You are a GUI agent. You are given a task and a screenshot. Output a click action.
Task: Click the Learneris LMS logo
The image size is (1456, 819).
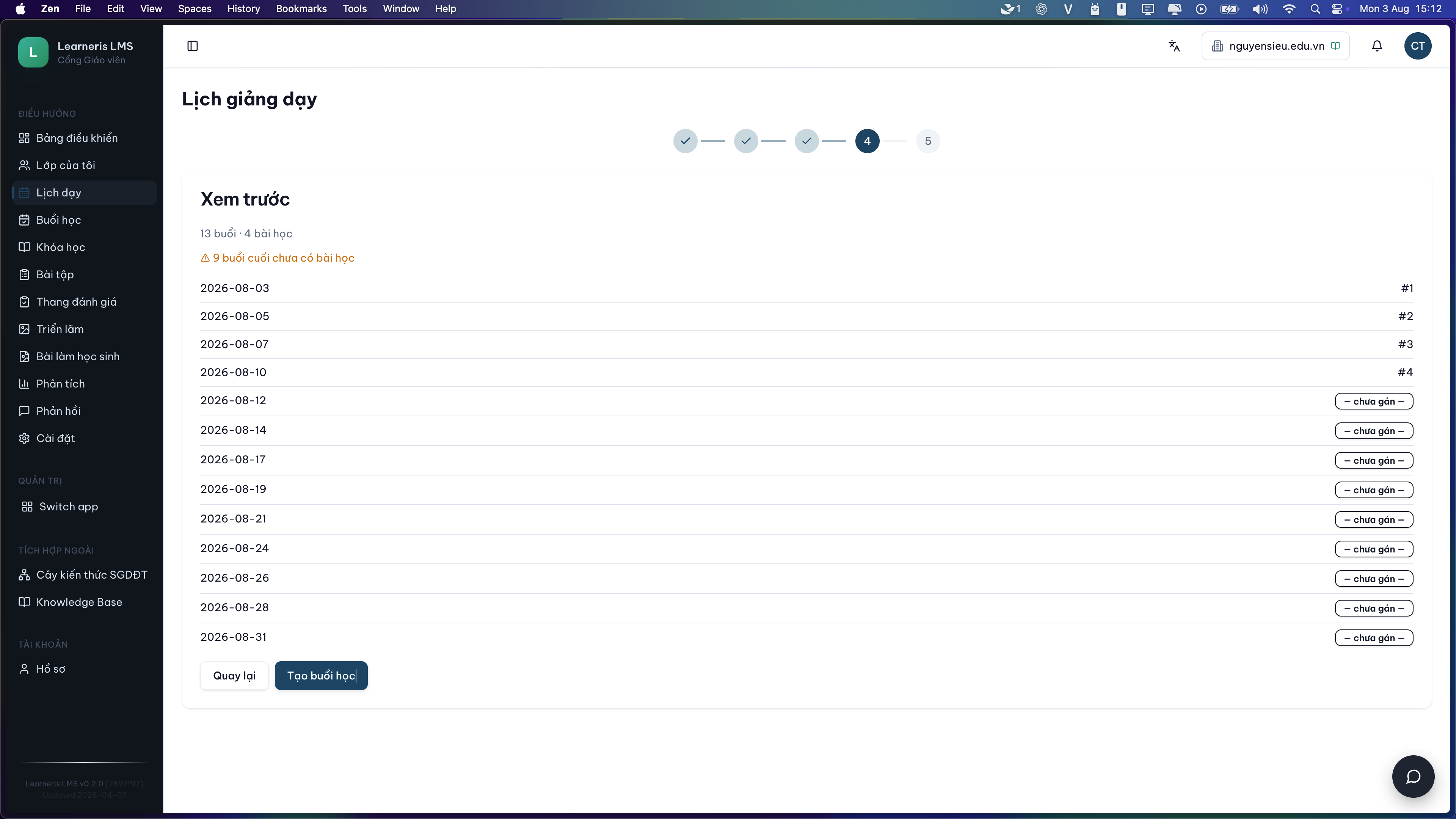[33, 53]
